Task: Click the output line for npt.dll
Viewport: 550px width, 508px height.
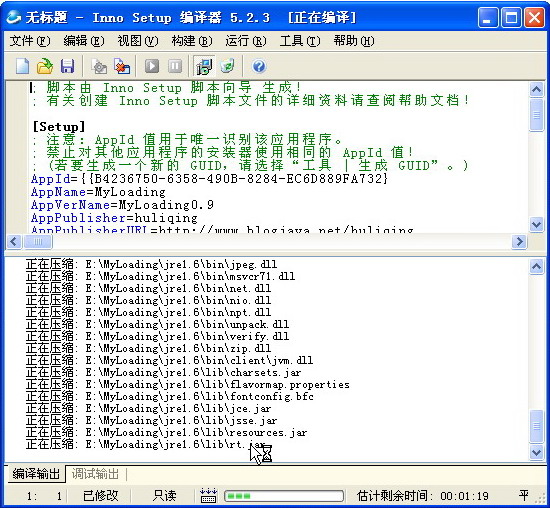Action: coord(148,312)
